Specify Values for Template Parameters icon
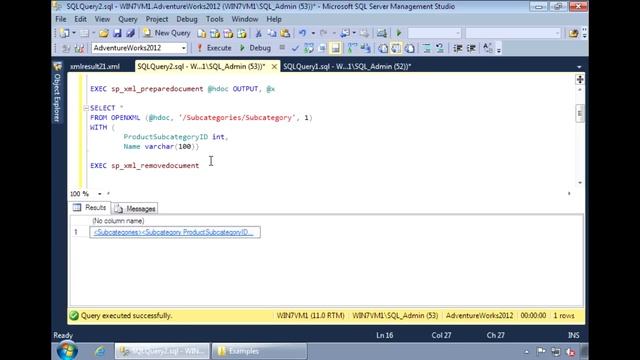The width and height of the screenshot is (640, 360). pos(487,48)
